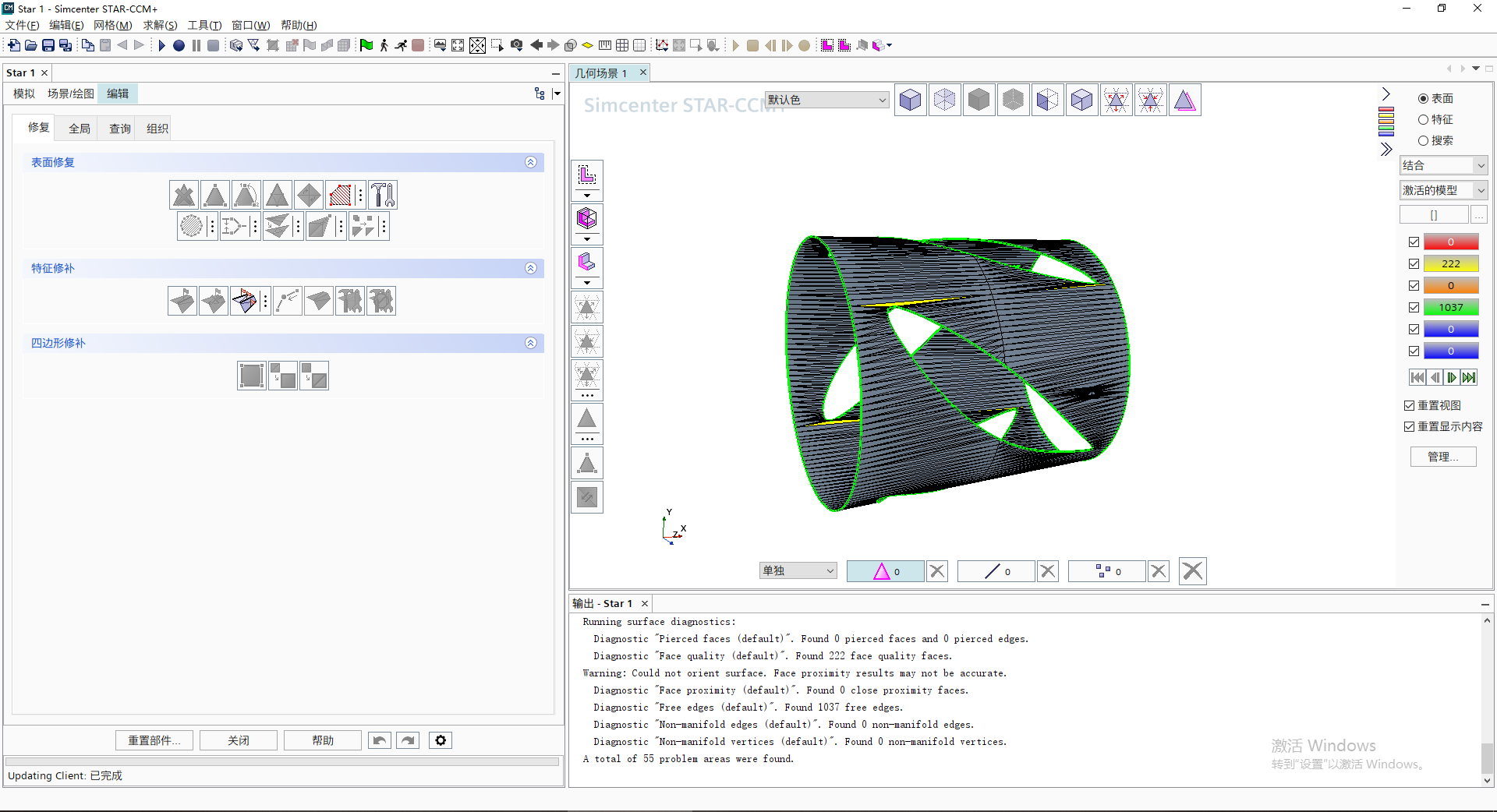1497x812 pixels.
Task: Click the large X clear-all selection button
Action: pyautogui.click(x=1192, y=571)
